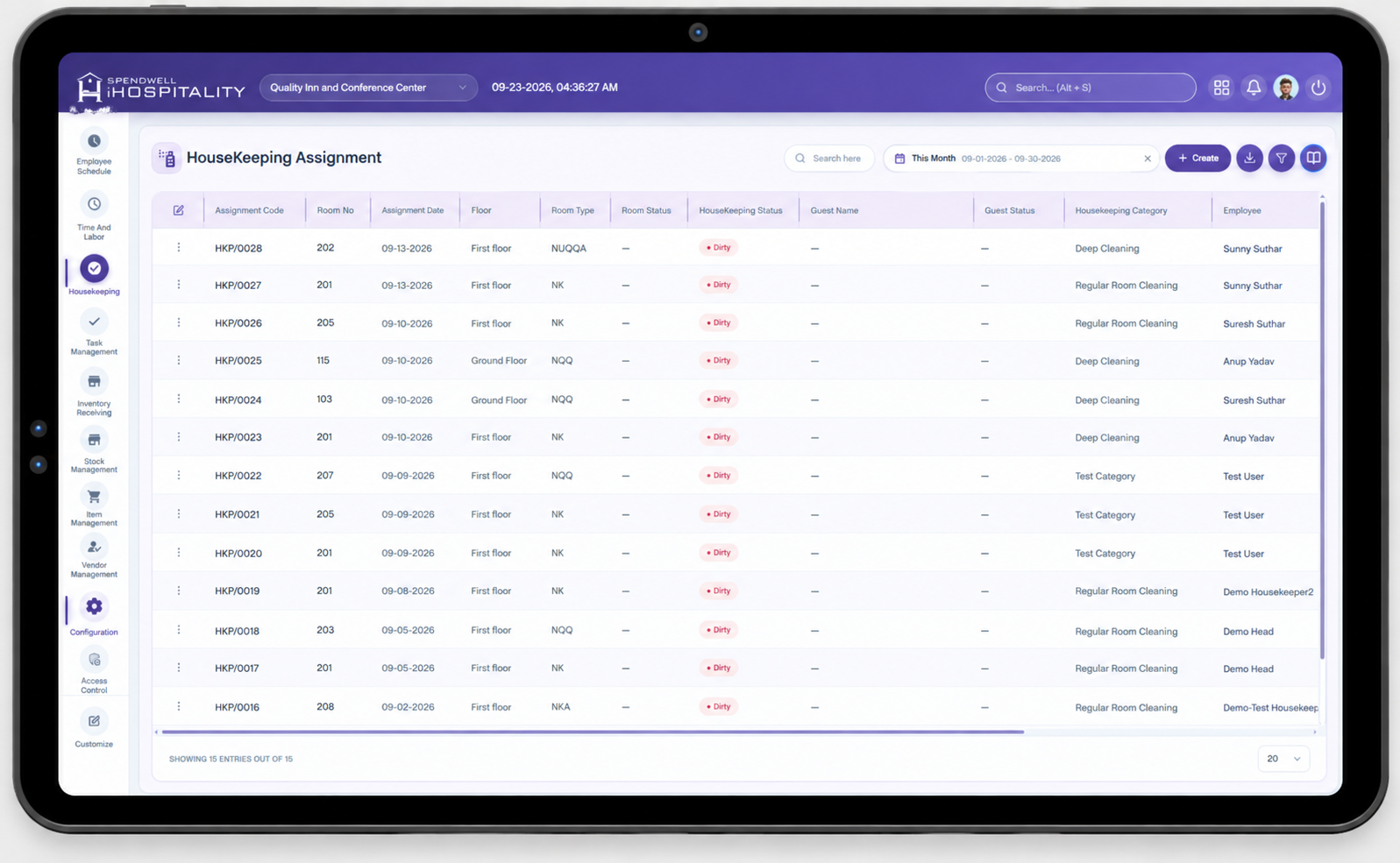Open row menu for HKP/0028

pos(179,248)
